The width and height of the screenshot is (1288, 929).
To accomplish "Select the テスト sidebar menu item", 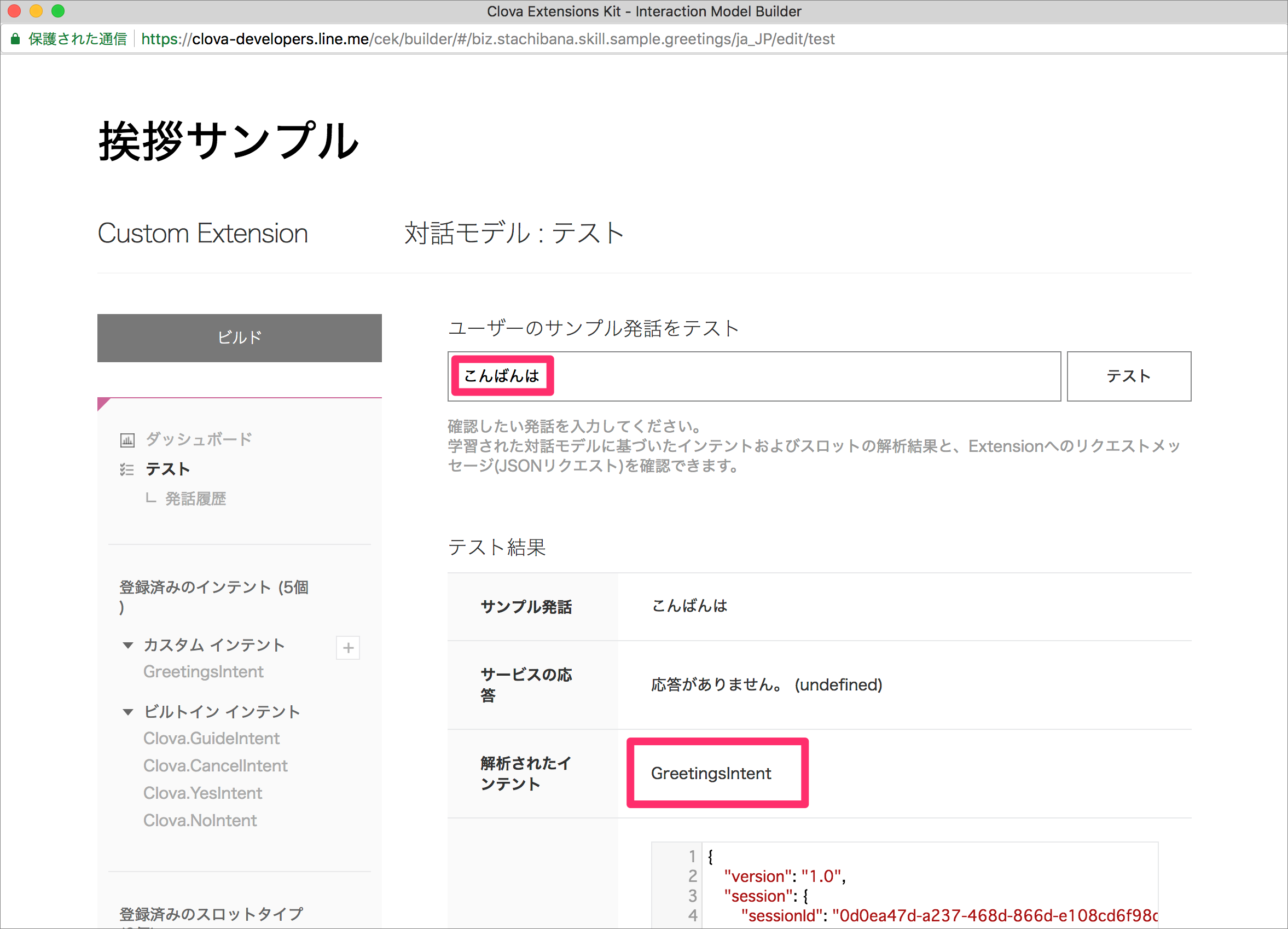I will coord(167,469).
